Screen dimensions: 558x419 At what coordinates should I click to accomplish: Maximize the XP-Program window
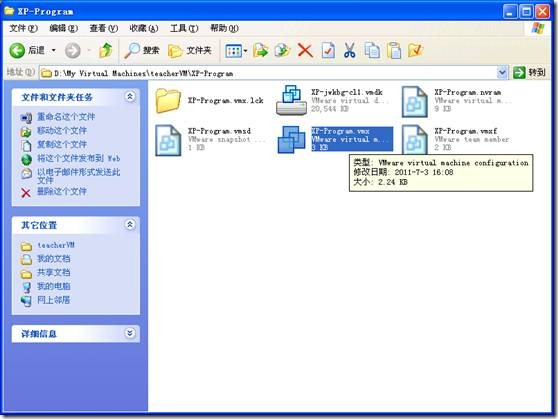click(x=526, y=12)
